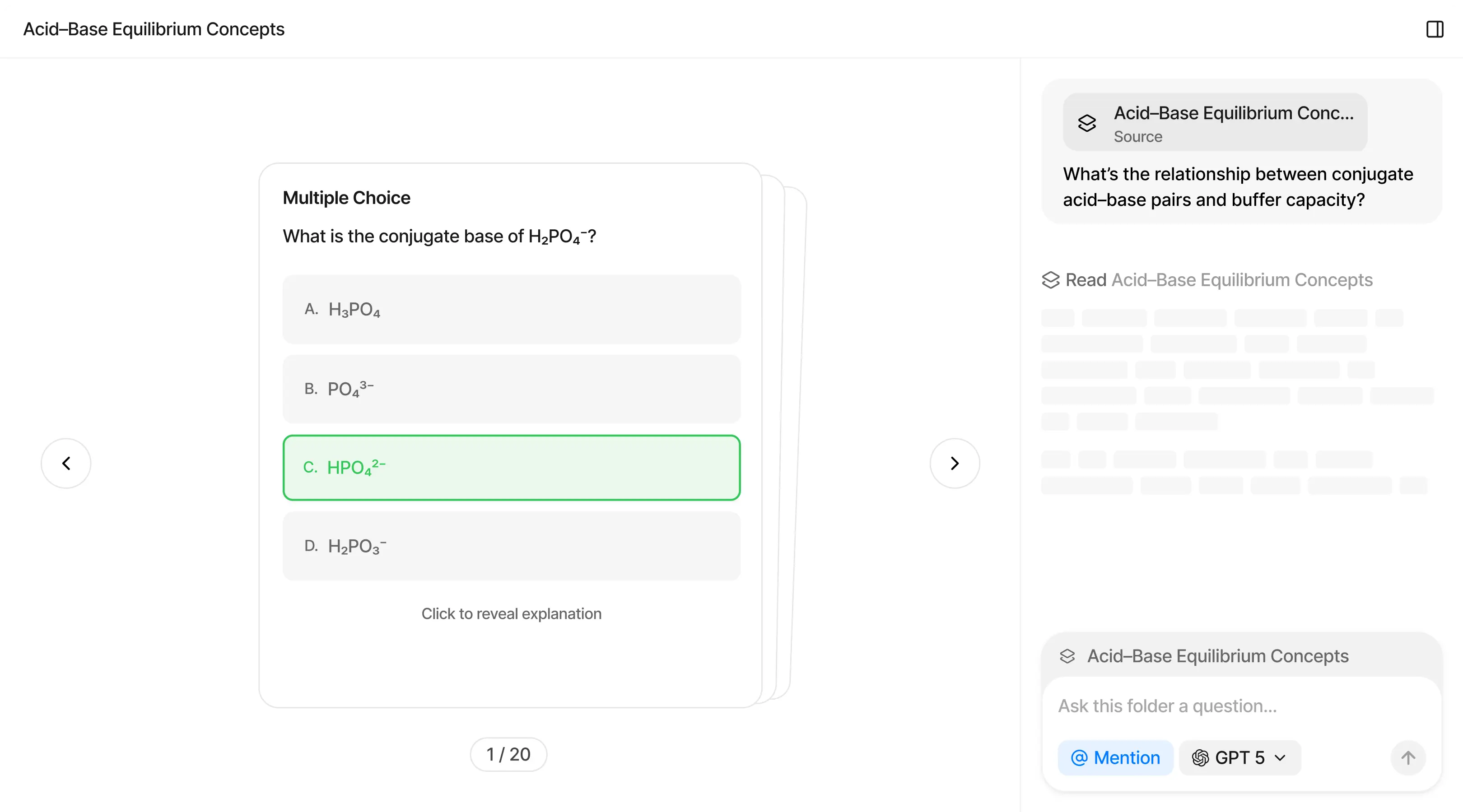
Task: Click the left chevron to view previous card
Action: [65, 463]
